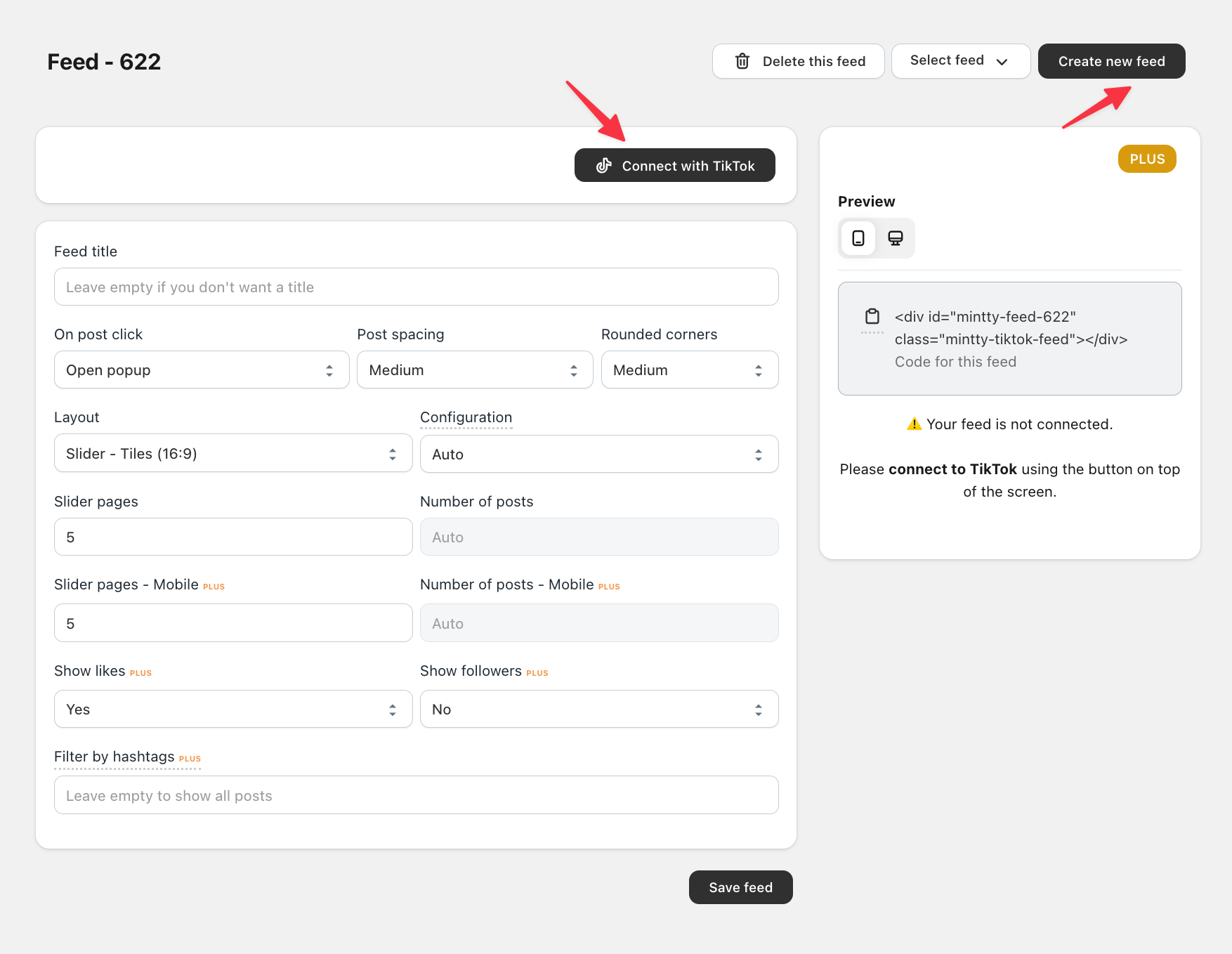The height and width of the screenshot is (954, 1232).
Task: Click the PLUS tag beside Show followers
Action: click(x=537, y=673)
